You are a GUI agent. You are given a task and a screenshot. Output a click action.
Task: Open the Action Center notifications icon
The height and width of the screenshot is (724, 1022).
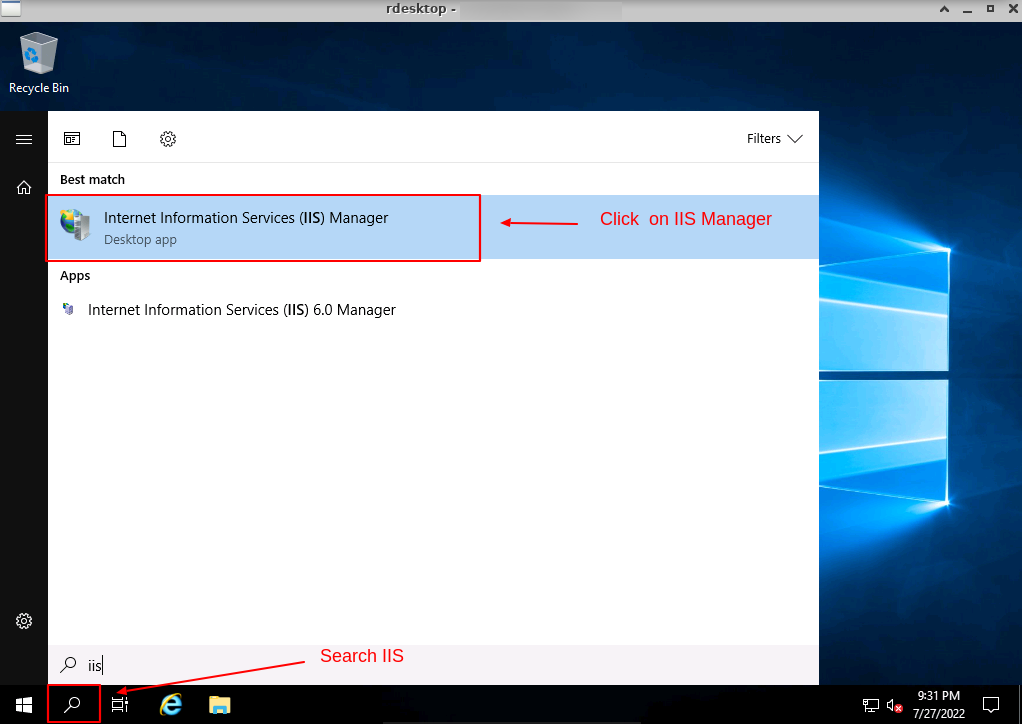click(991, 704)
